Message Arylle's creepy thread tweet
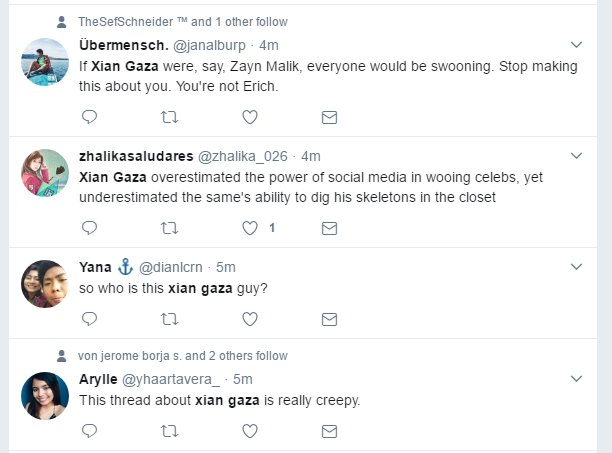The image size is (612, 453). 329,431
